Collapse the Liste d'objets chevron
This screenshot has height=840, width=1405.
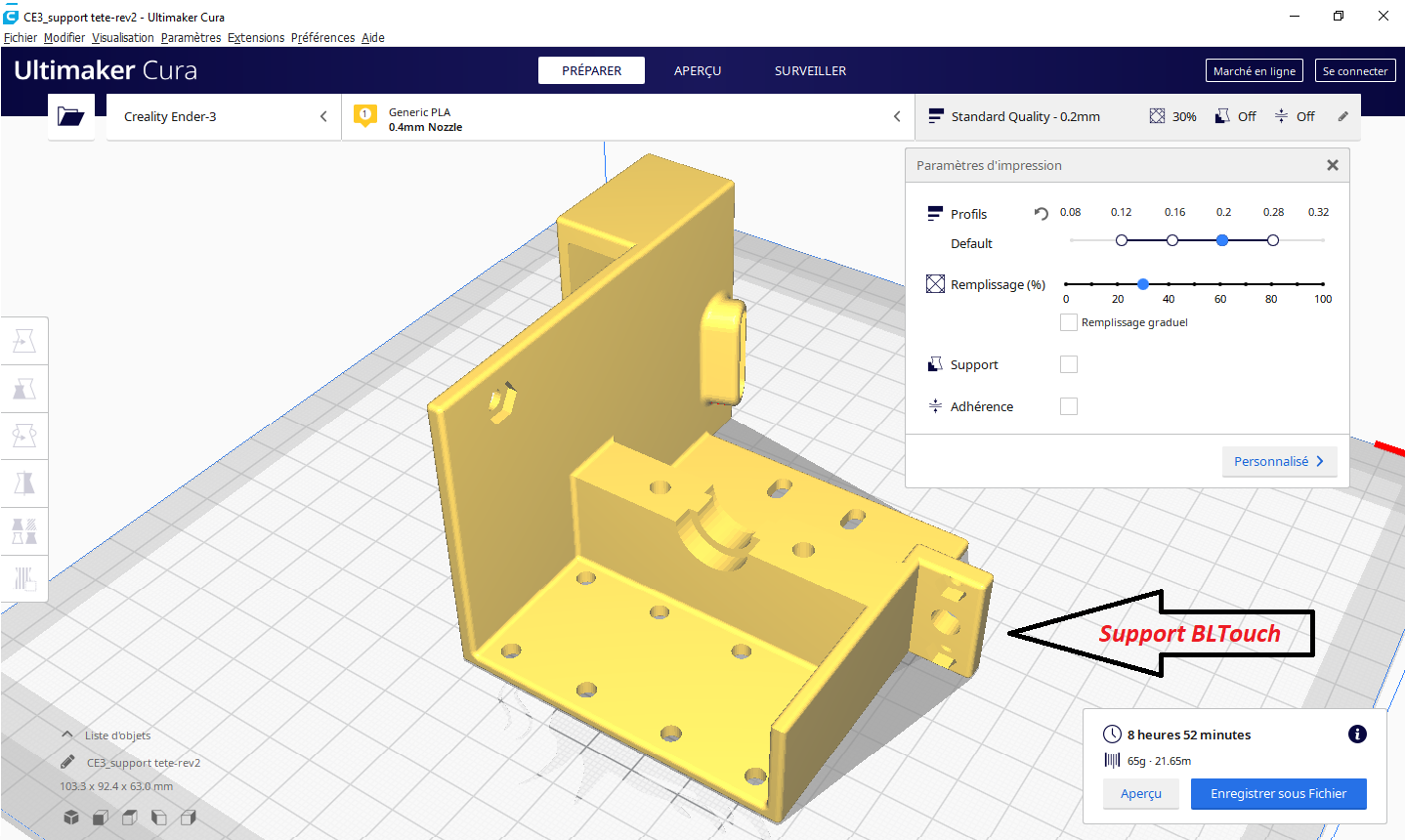point(67,735)
